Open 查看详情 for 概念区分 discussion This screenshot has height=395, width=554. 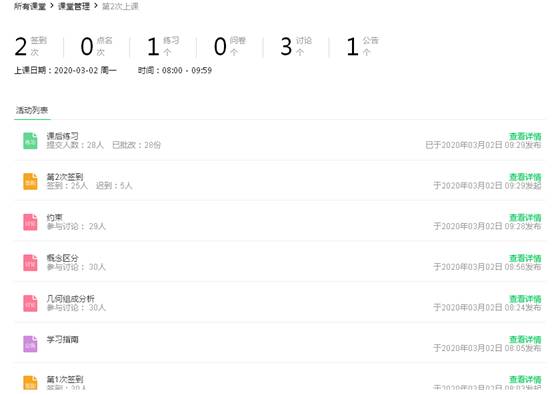(525, 258)
